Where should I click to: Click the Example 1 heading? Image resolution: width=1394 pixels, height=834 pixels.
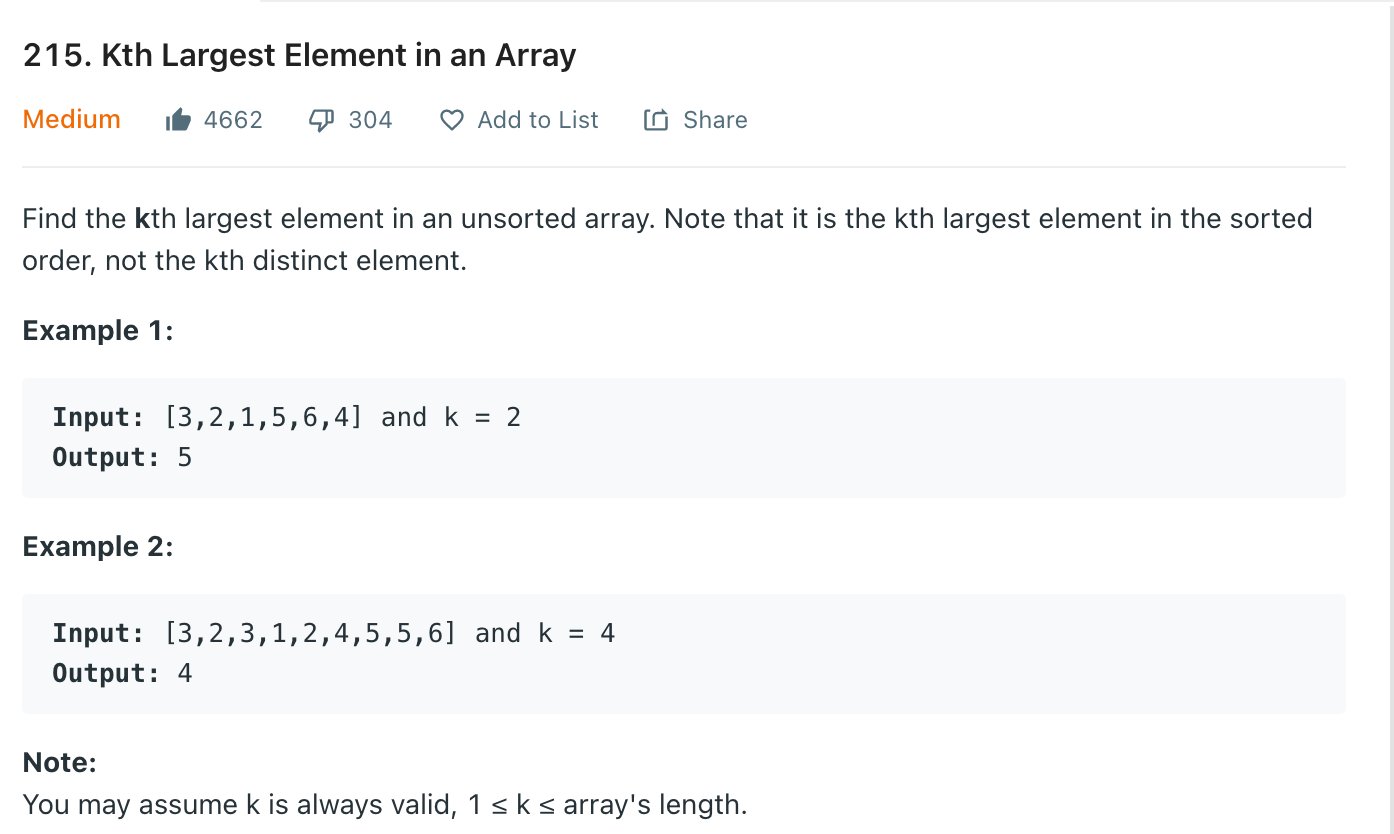[98, 331]
